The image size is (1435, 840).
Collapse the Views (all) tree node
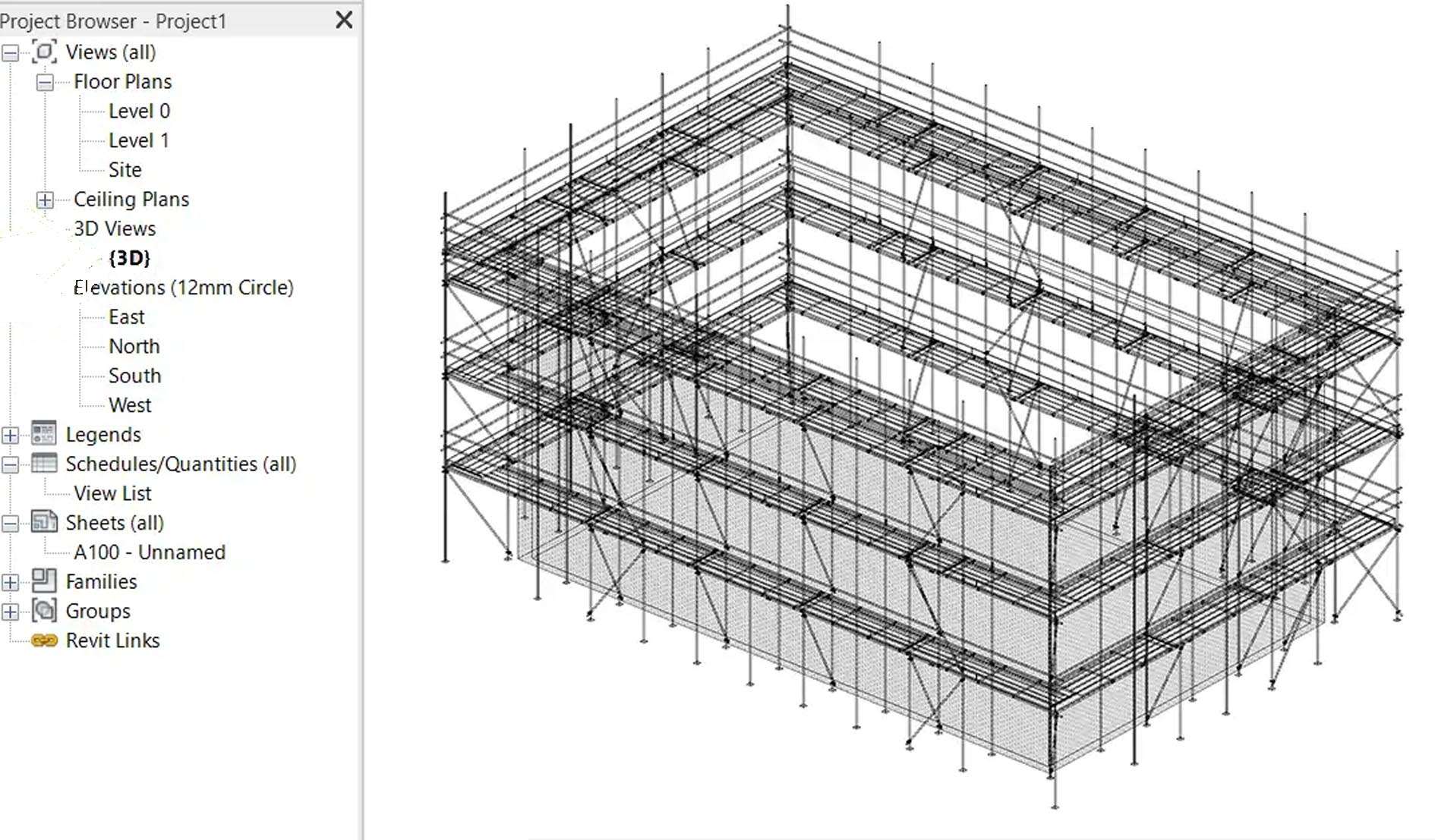click(11, 53)
